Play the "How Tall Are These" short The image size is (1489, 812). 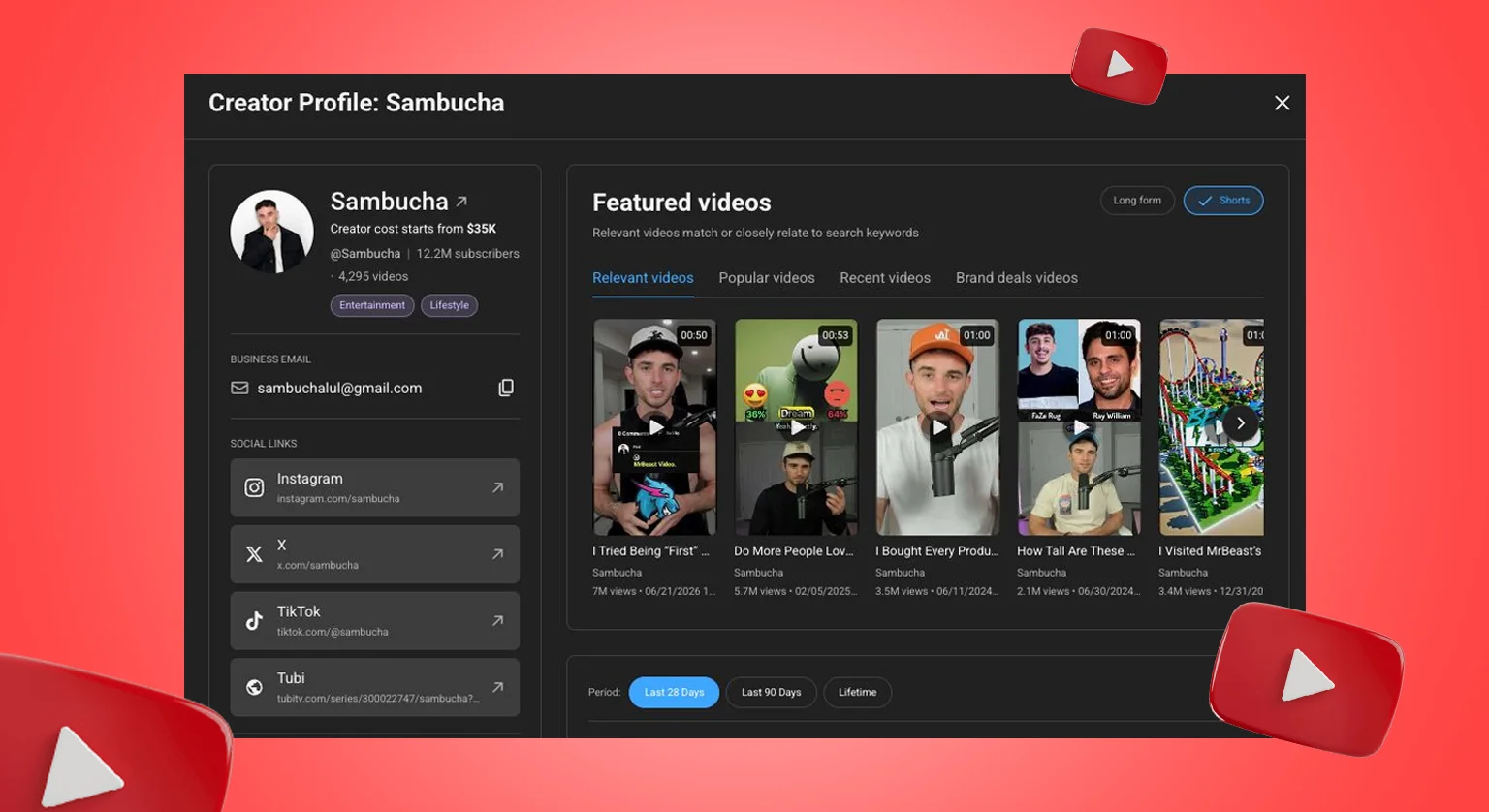point(1080,427)
